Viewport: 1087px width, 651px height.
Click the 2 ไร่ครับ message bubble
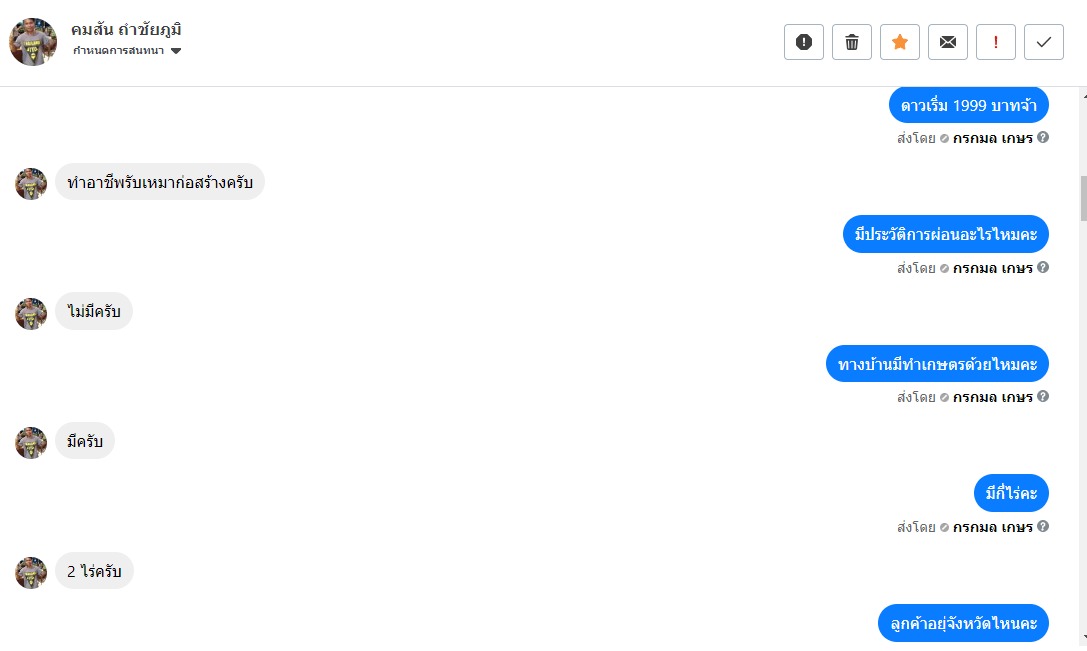point(94,572)
